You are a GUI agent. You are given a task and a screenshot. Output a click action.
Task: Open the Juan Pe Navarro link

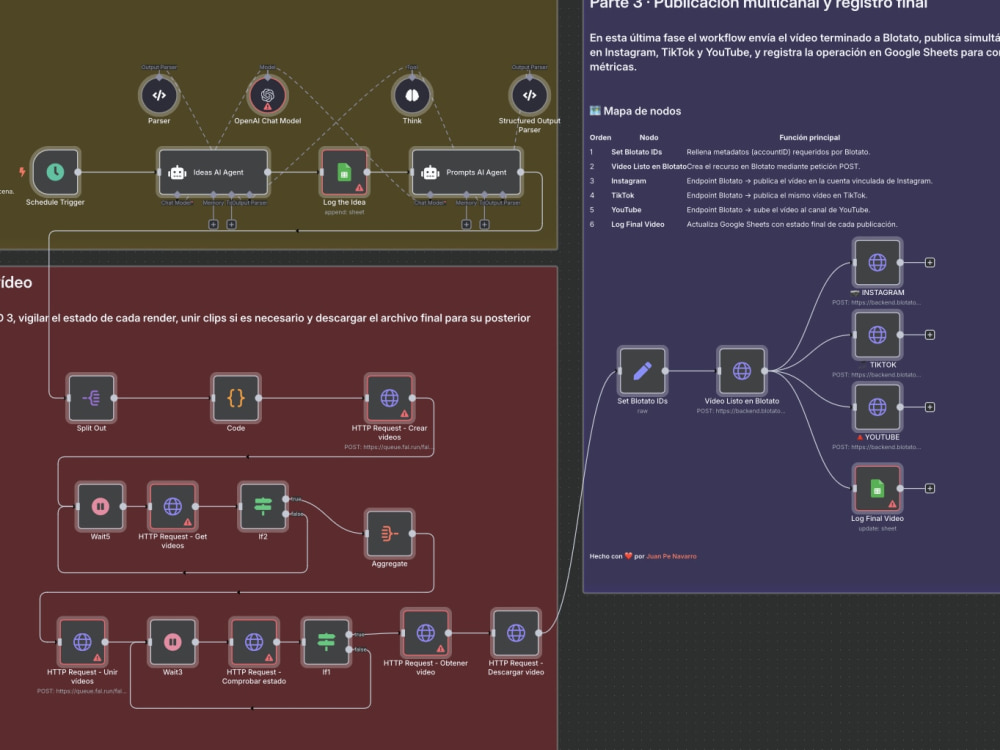pyautogui.click(x=672, y=556)
